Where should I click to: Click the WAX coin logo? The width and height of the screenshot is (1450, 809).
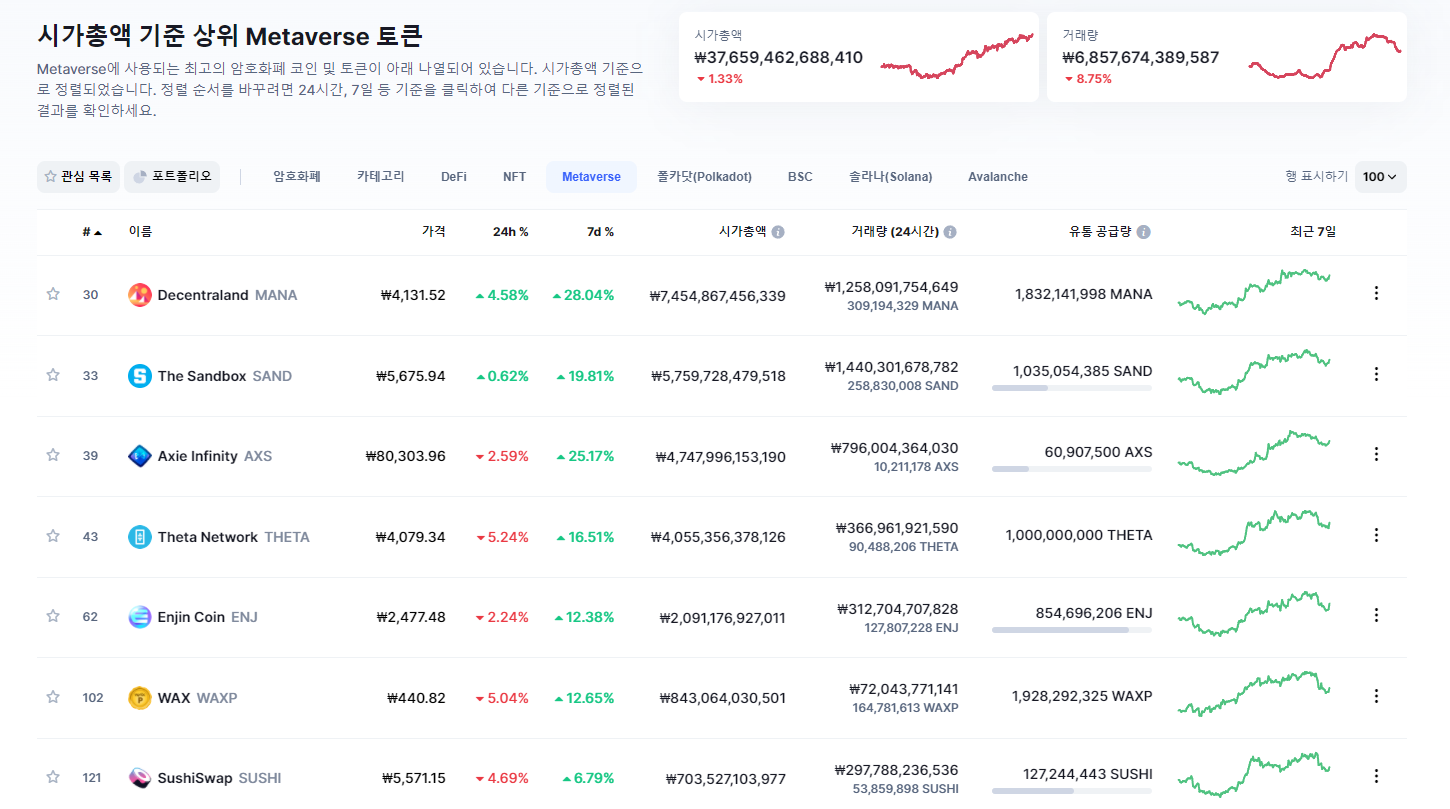point(140,698)
